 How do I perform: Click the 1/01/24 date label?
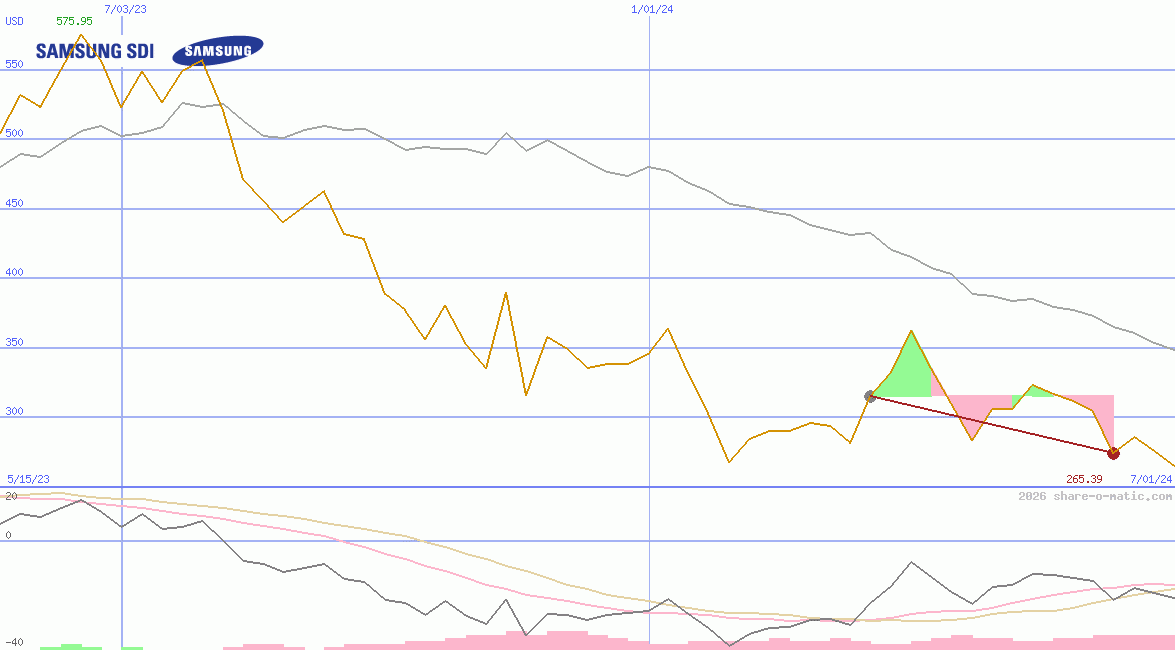point(652,9)
